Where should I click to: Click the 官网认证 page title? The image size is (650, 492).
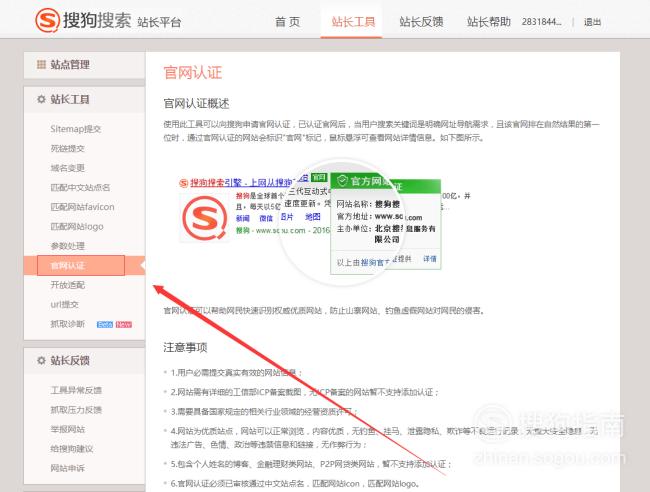tap(193, 72)
